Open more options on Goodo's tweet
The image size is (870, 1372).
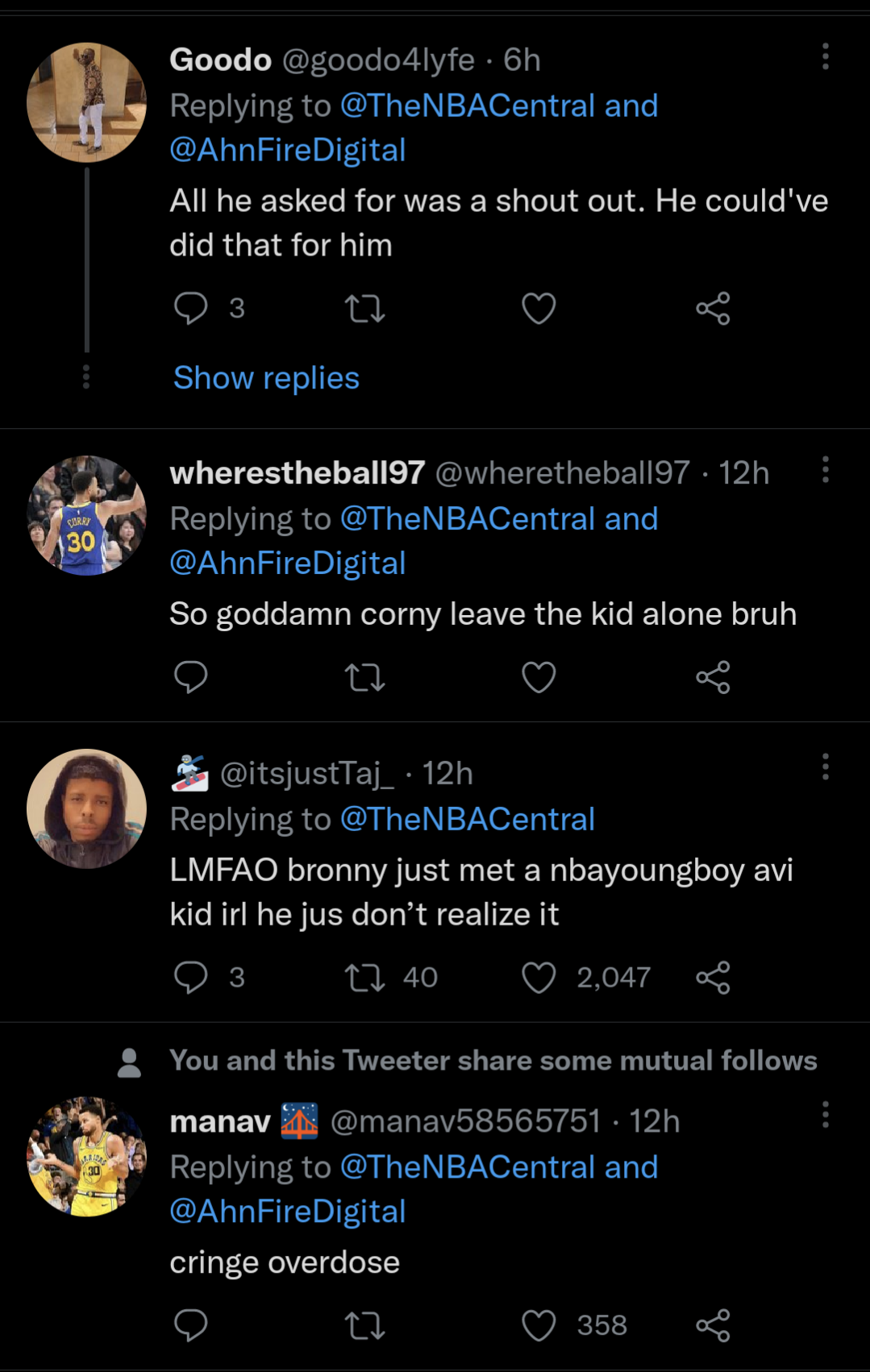click(825, 56)
